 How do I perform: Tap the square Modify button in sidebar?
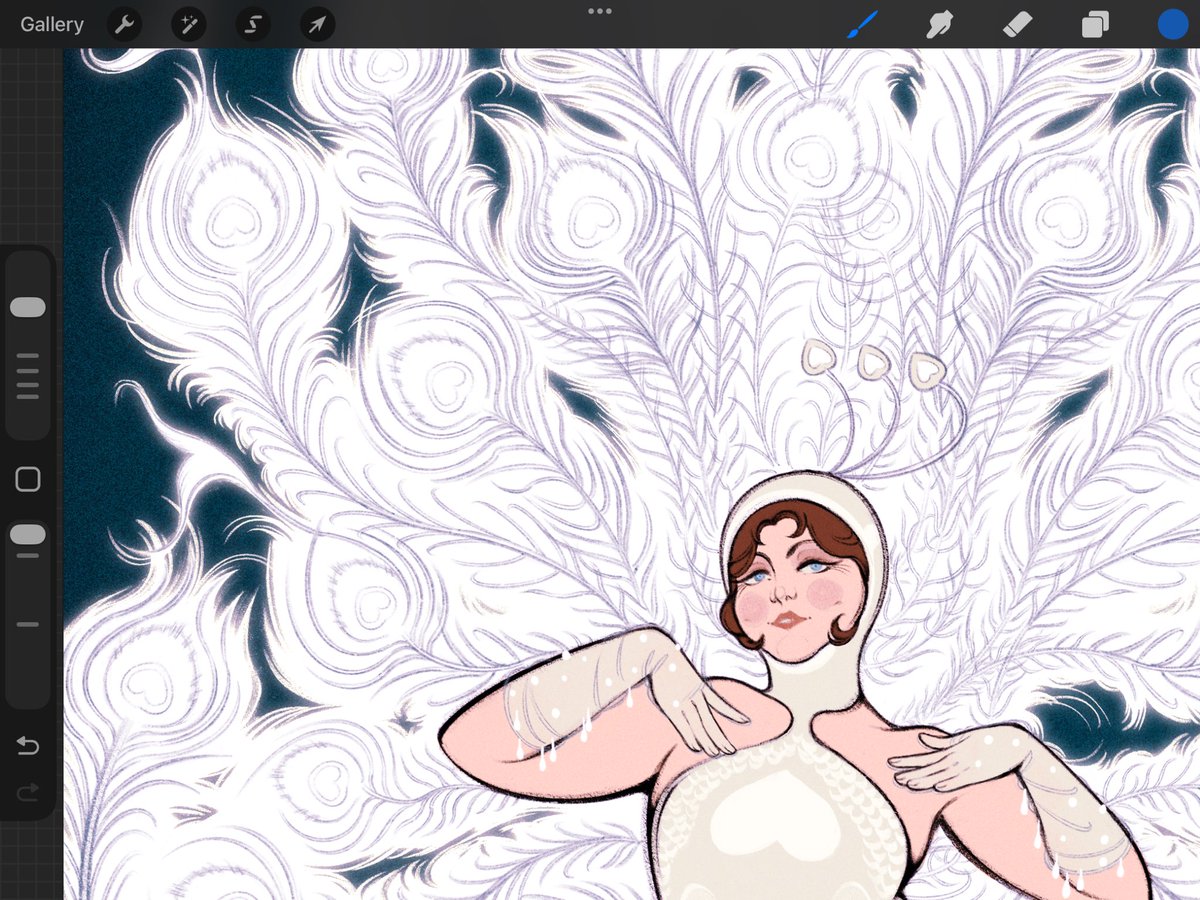(x=28, y=480)
